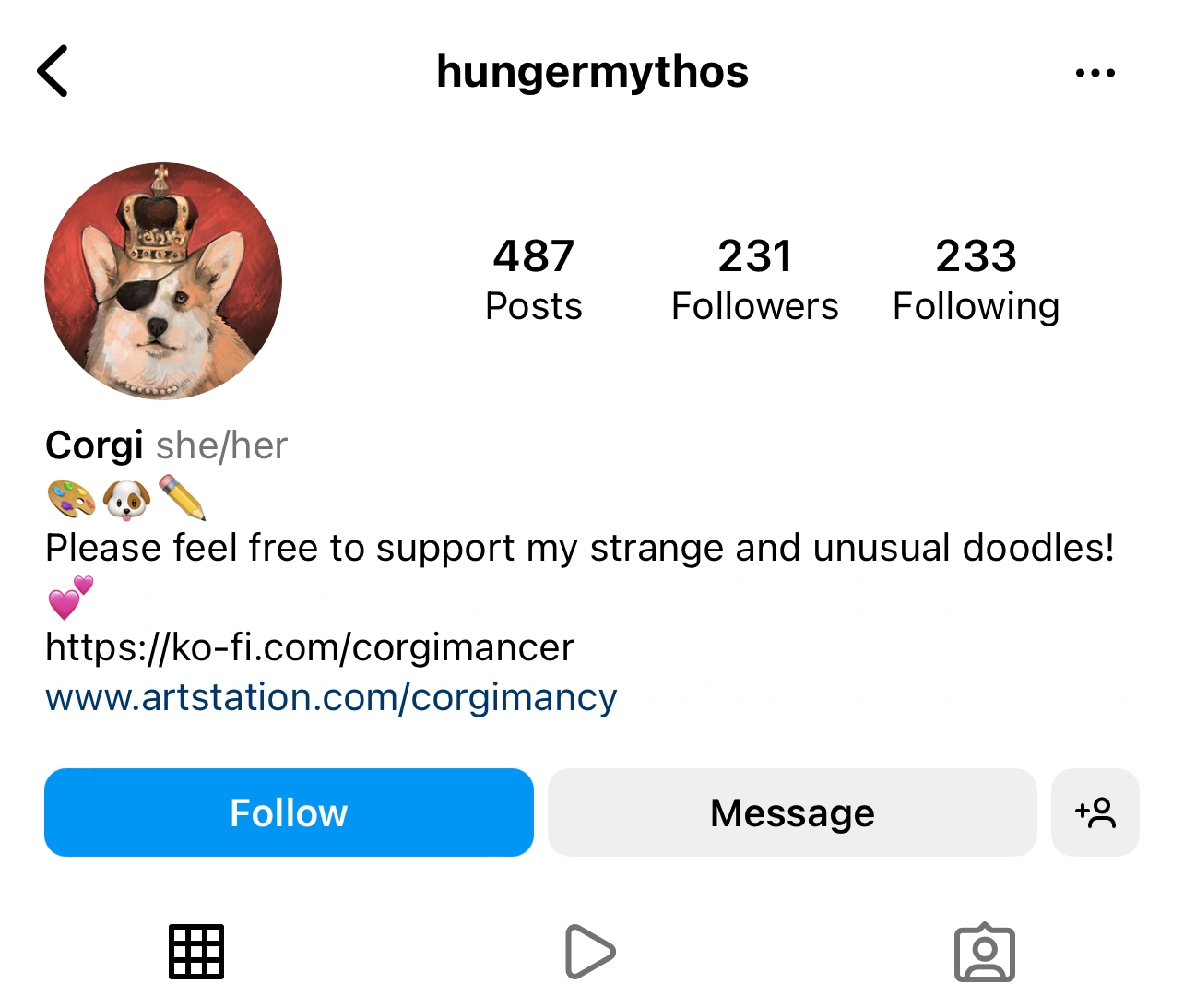Image resolution: width=1184 pixels, height=1008 pixels.
Task: Tap the ko-fi.com/corgimancer bio text
Action: [x=310, y=647]
